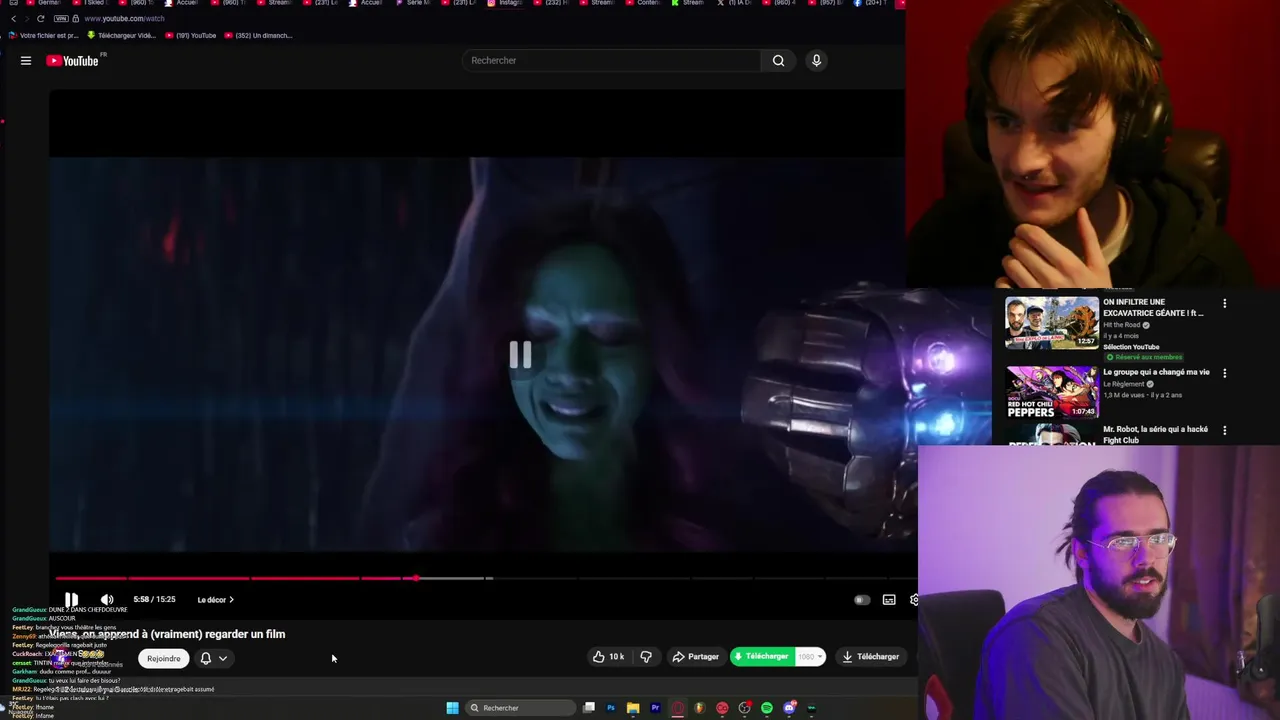1280x720 pixels.
Task: Click the search magnifier button
Action: [x=778, y=61]
